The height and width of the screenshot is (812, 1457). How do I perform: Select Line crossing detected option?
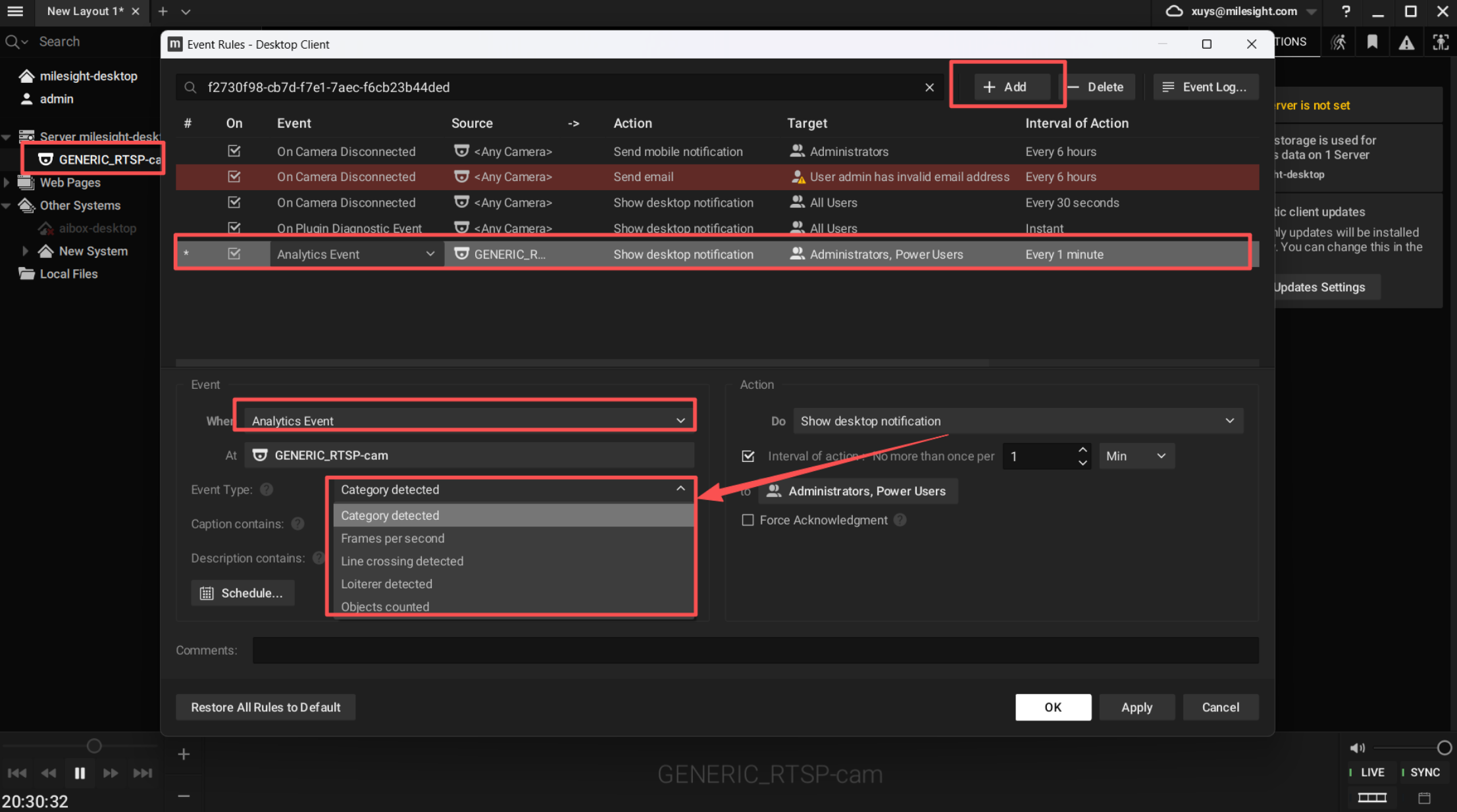(402, 561)
